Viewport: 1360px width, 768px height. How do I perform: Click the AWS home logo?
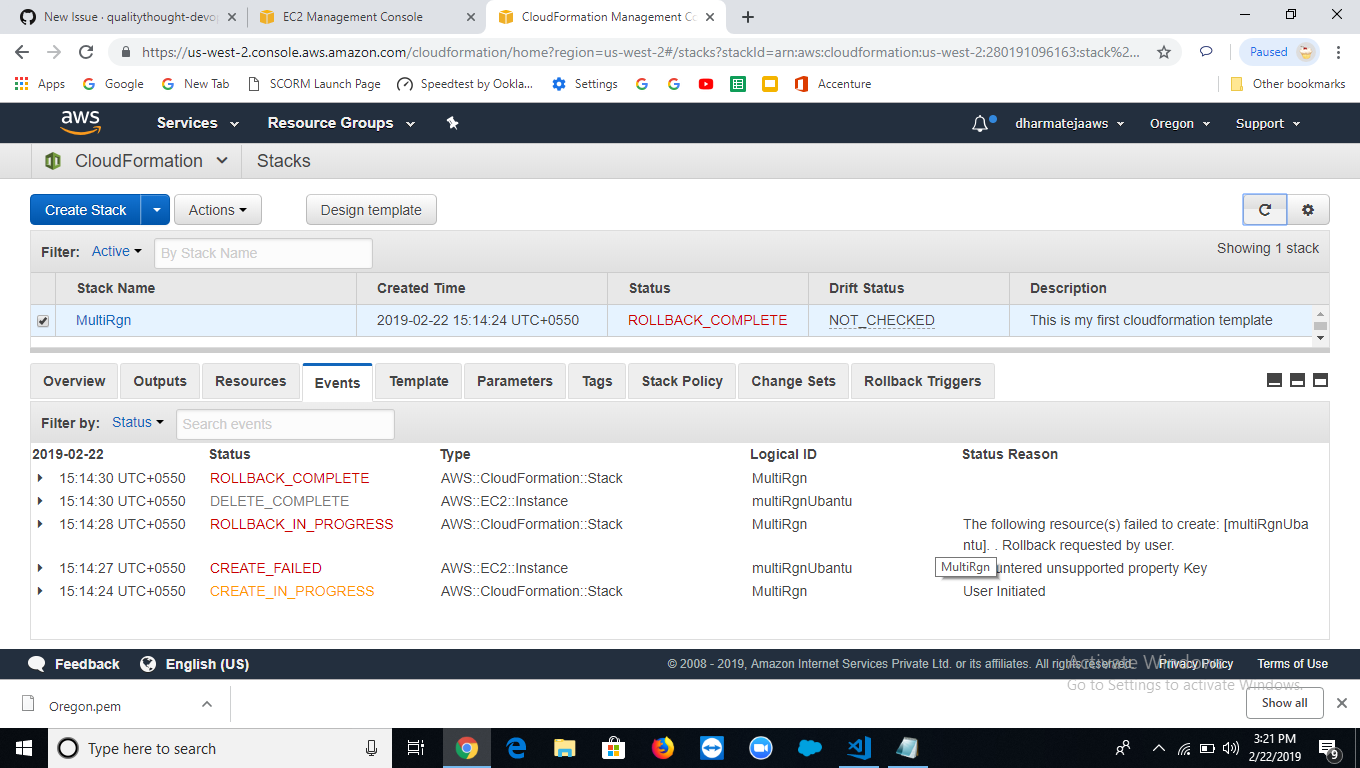pos(80,122)
